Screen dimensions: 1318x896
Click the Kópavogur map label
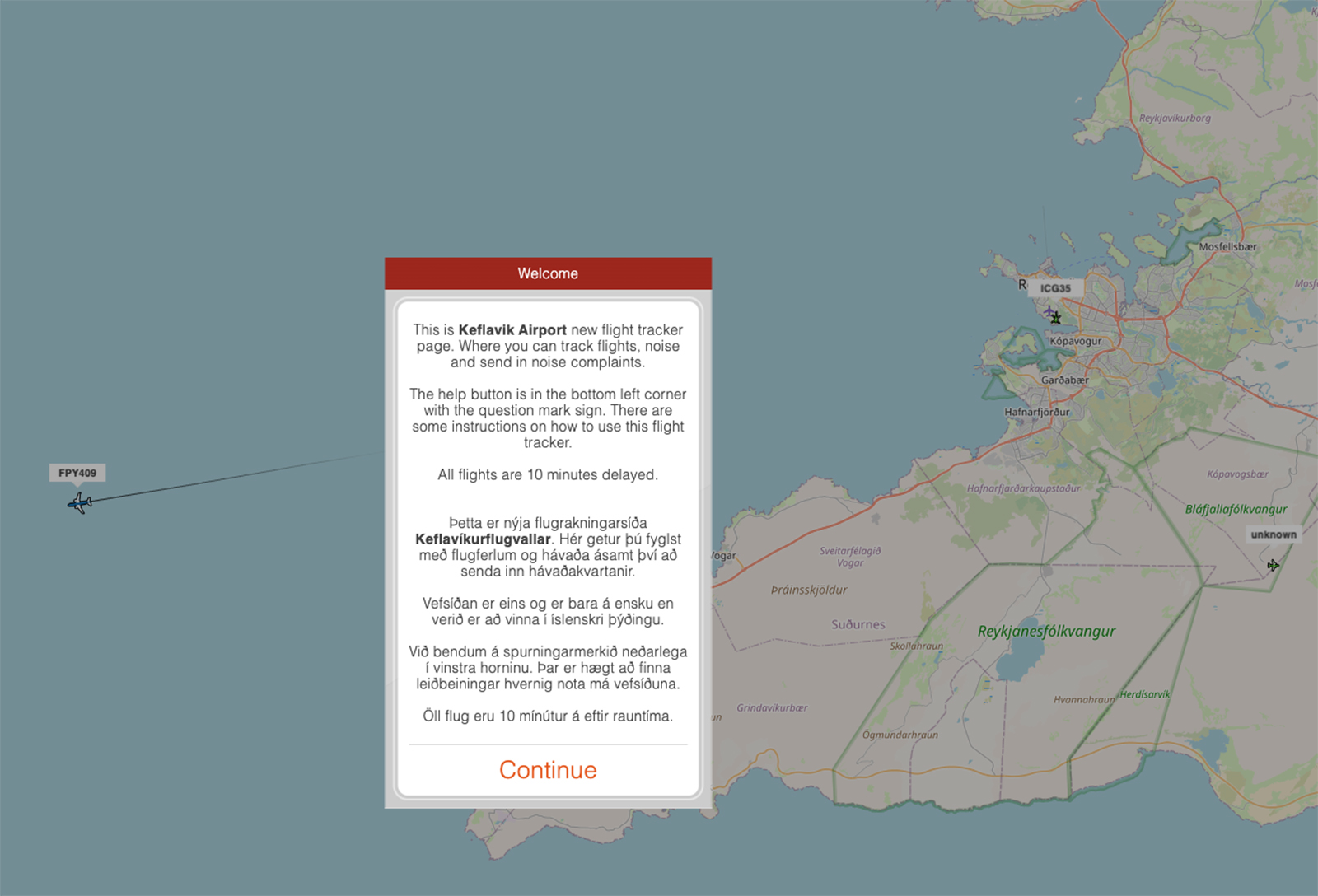point(1075,341)
